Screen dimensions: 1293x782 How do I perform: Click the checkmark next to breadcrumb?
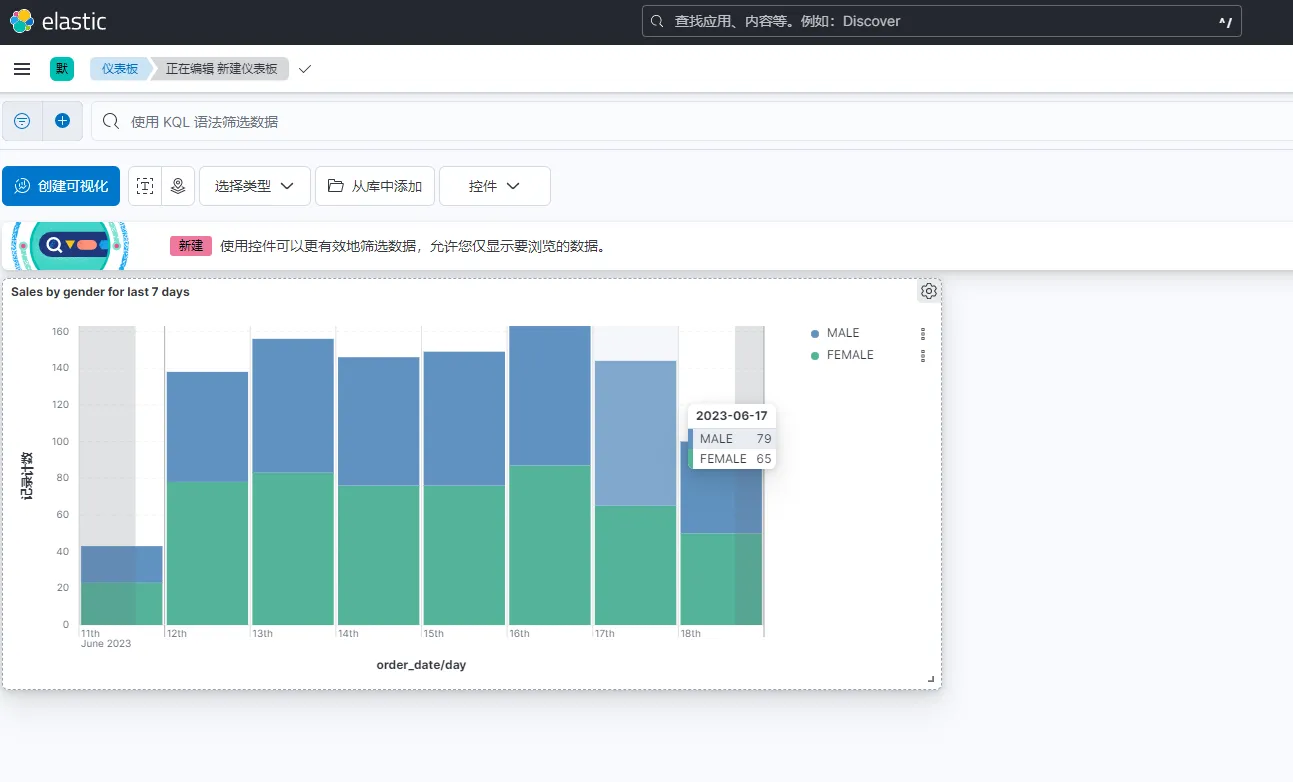305,69
